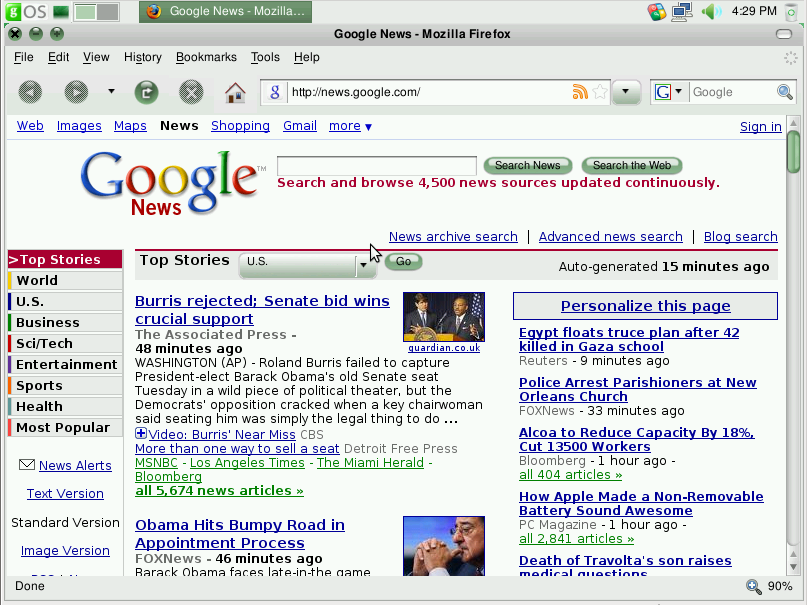
Task: Open the address bar history dropdown
Action: tap(625, 93)
